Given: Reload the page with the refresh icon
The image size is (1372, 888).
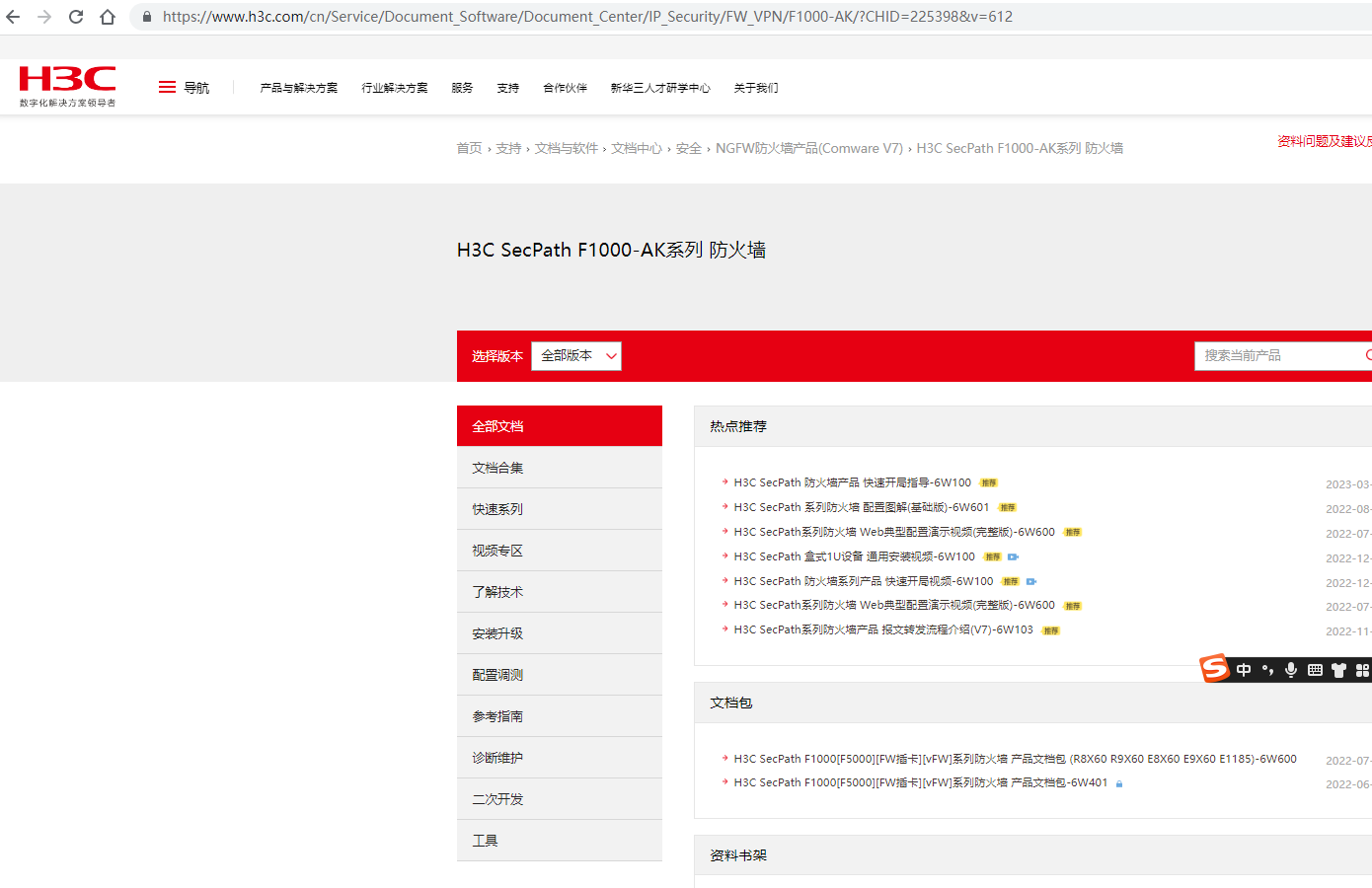Looking at the screenshot, I should tap(76, 17).
